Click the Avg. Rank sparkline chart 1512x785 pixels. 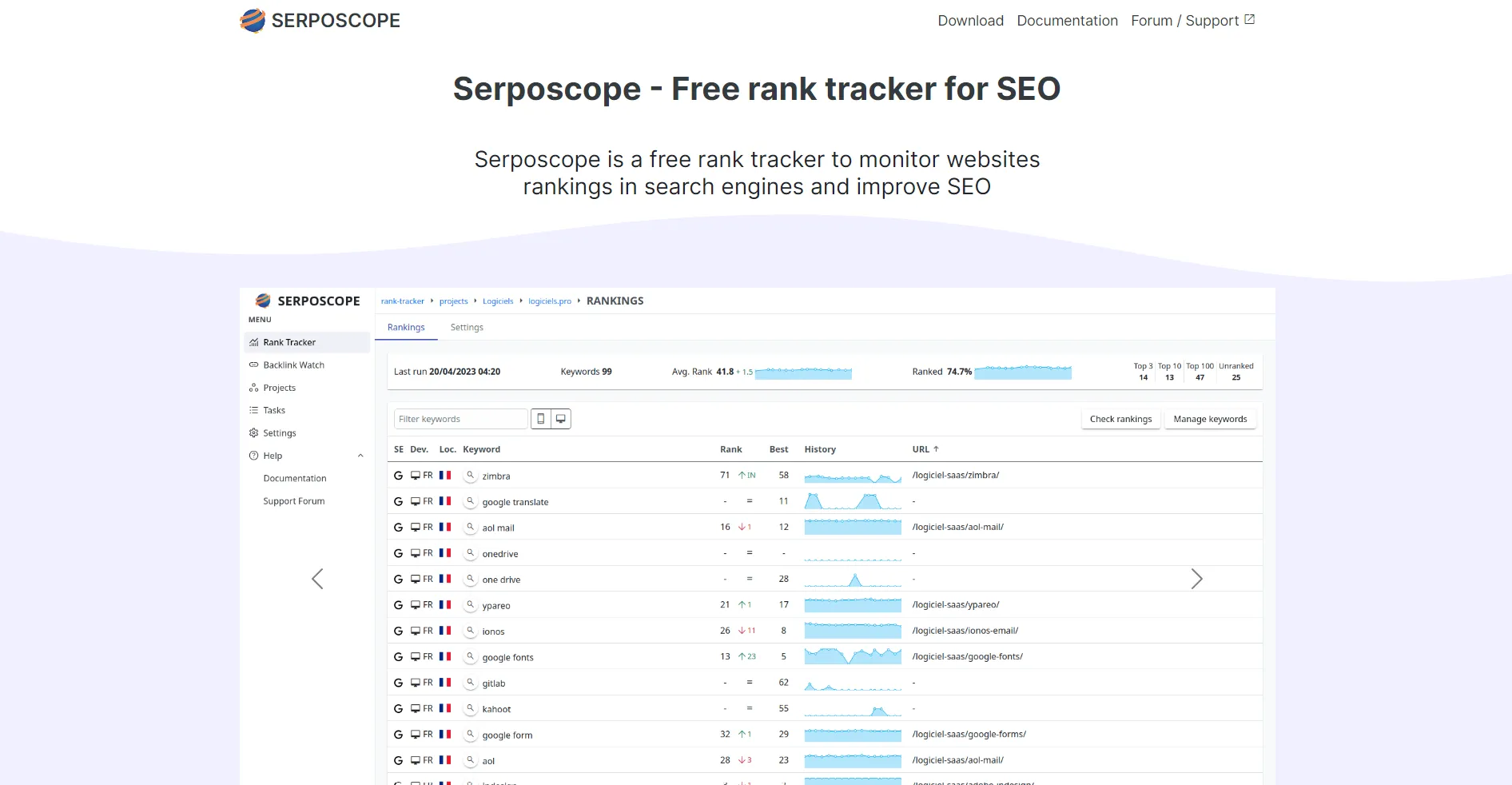click(803, 372)
